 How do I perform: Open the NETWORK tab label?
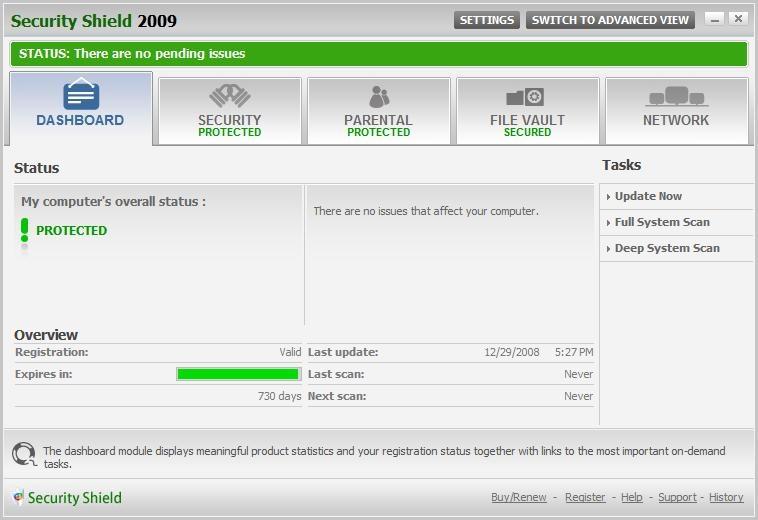(676, 120)
